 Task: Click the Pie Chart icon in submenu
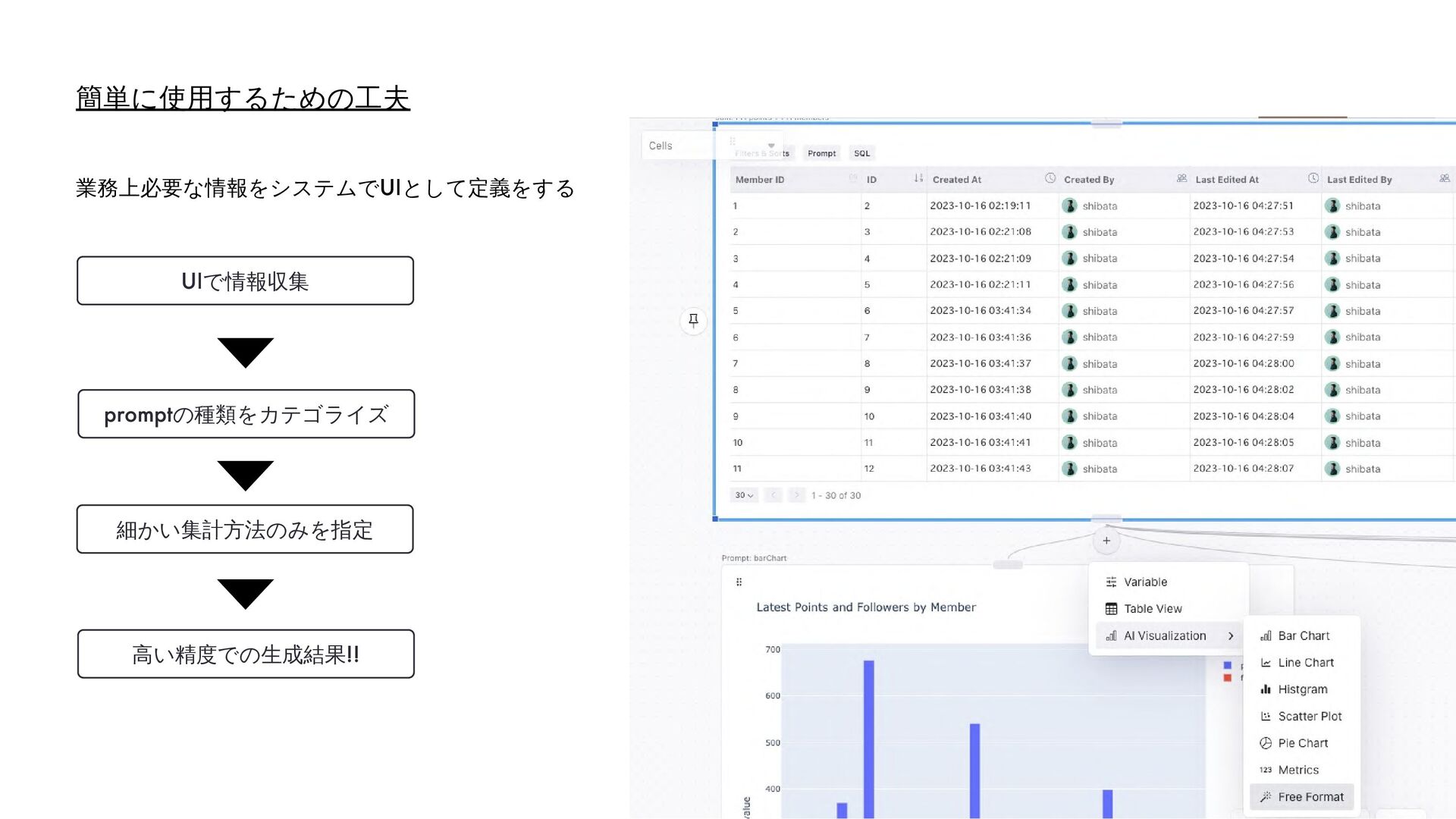(x=1266, y=743)
